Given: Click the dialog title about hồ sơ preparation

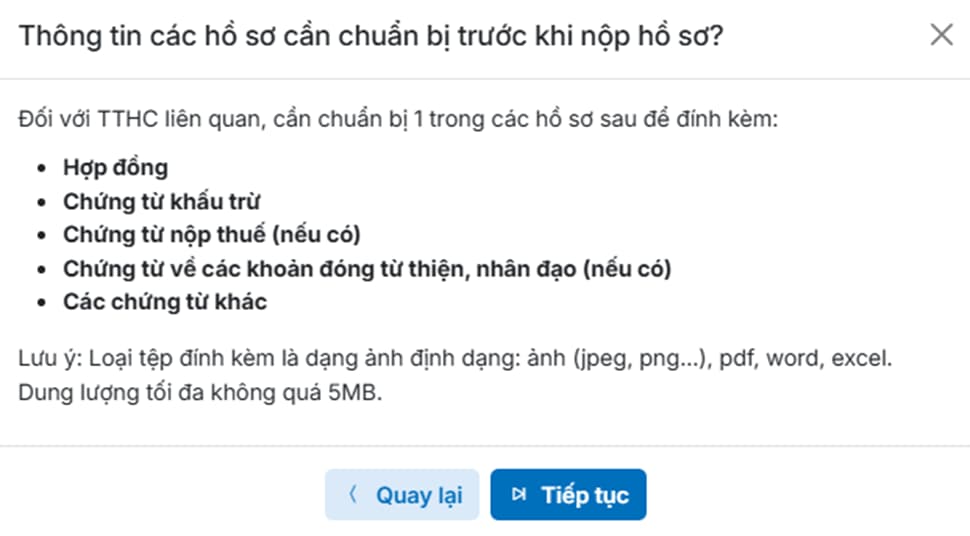Looking at the screenshot, I should point(372,36).
